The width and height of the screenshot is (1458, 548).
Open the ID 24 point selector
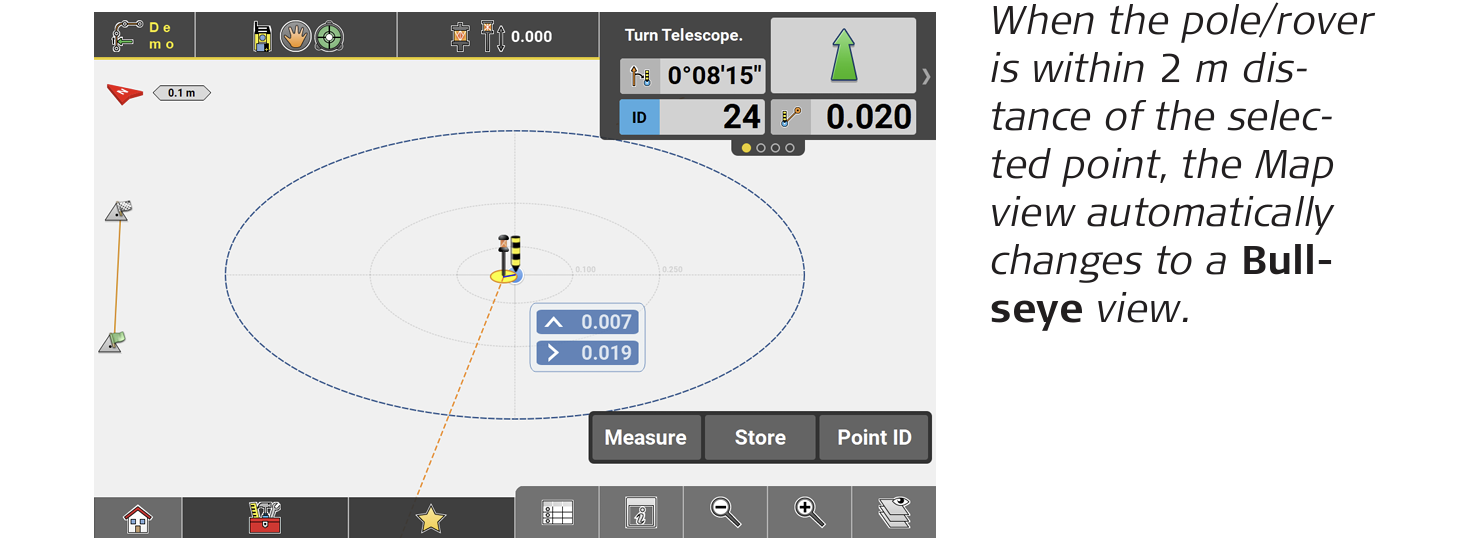tap(692, 117)
